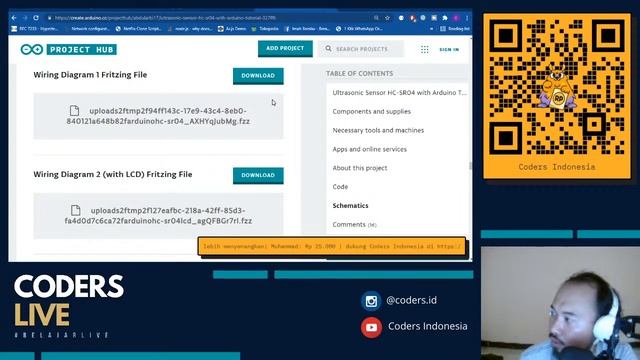Click the CODERS LIVE logo
Viewport: 640px width, 360px height.
pyautogui.click(x=69, y=305)
